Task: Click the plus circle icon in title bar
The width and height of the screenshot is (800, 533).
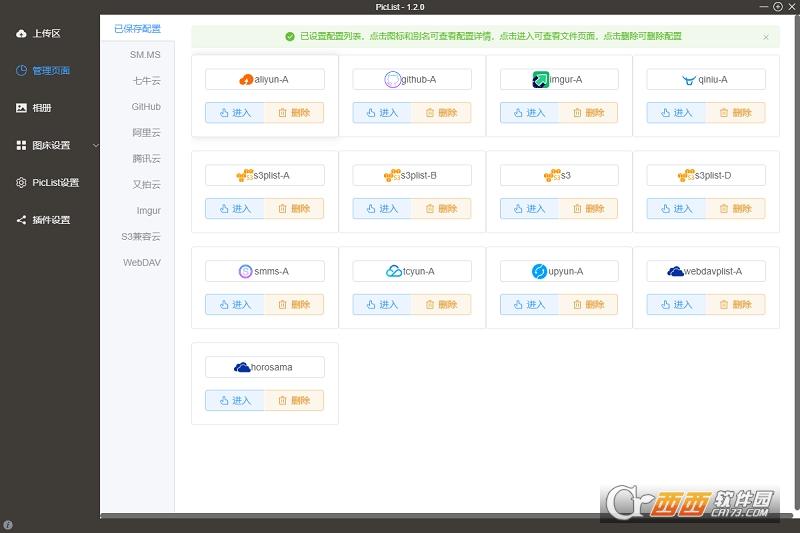Action: pos(778,7)
